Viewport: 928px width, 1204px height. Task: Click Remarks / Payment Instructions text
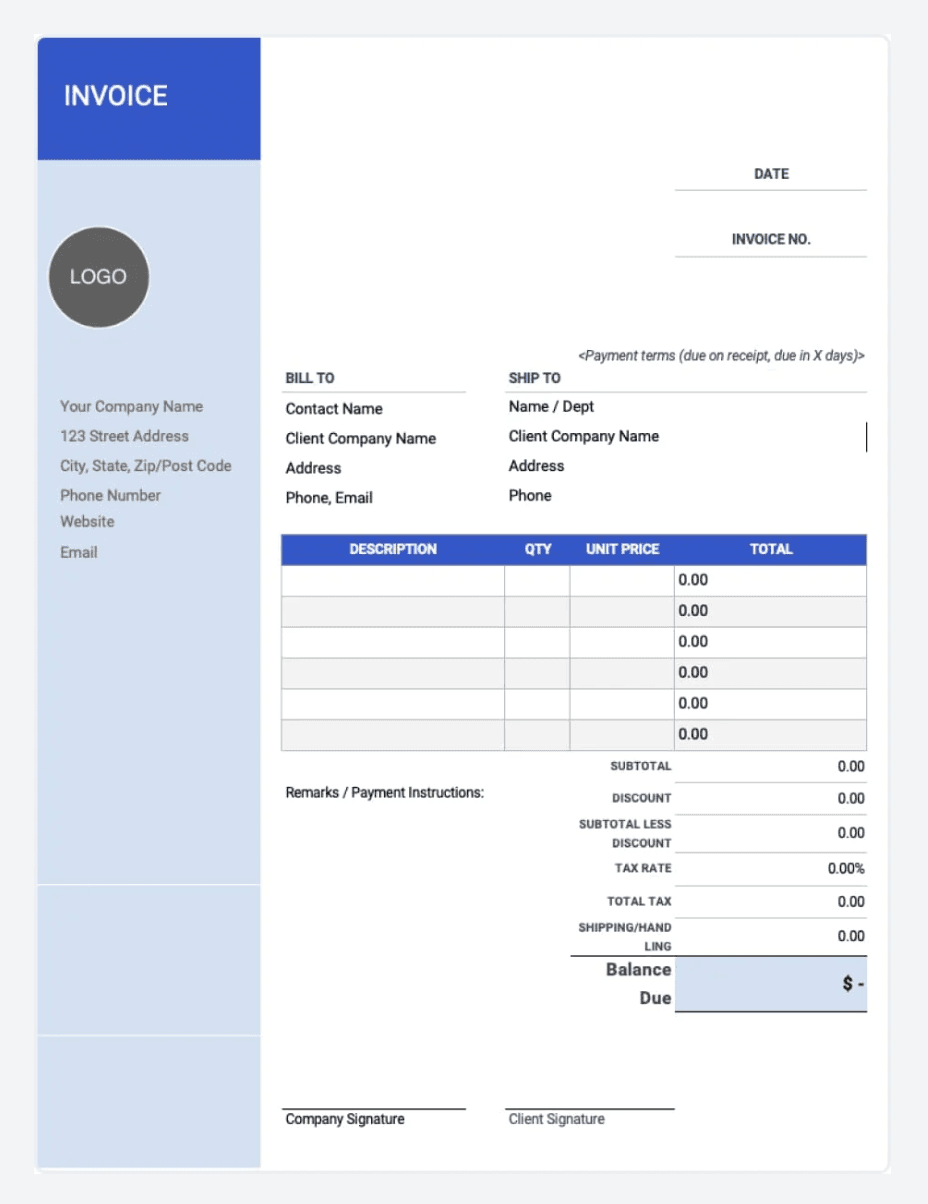385,793
